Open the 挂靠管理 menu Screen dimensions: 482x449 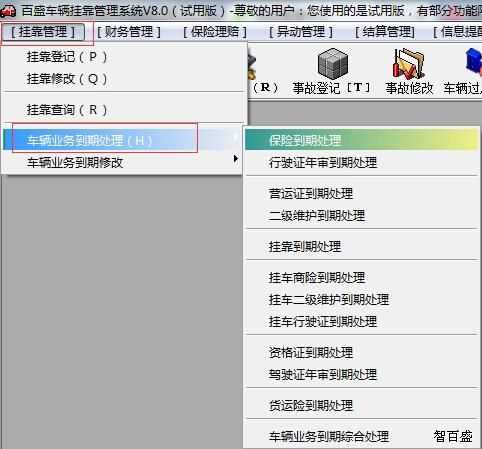[43, 32]
